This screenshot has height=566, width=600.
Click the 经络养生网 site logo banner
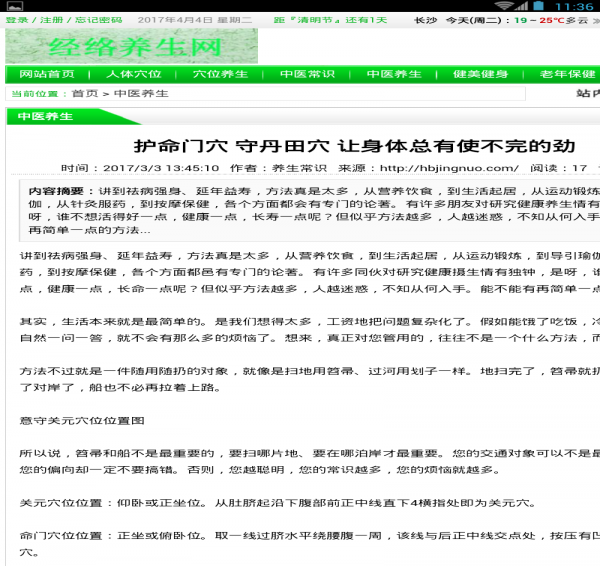(131, 46)
